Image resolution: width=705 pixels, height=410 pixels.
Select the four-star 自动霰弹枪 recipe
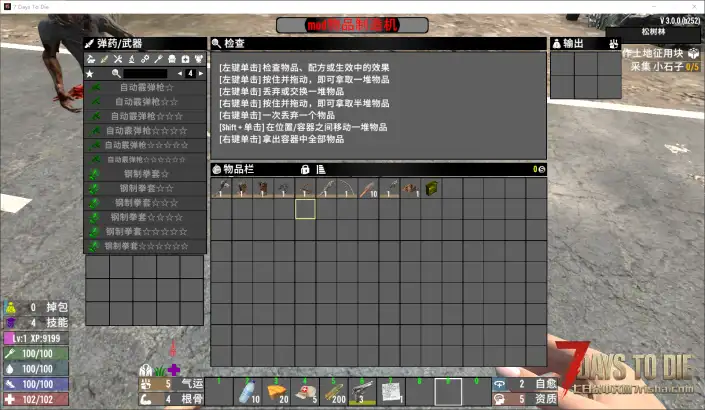point(145,130)
